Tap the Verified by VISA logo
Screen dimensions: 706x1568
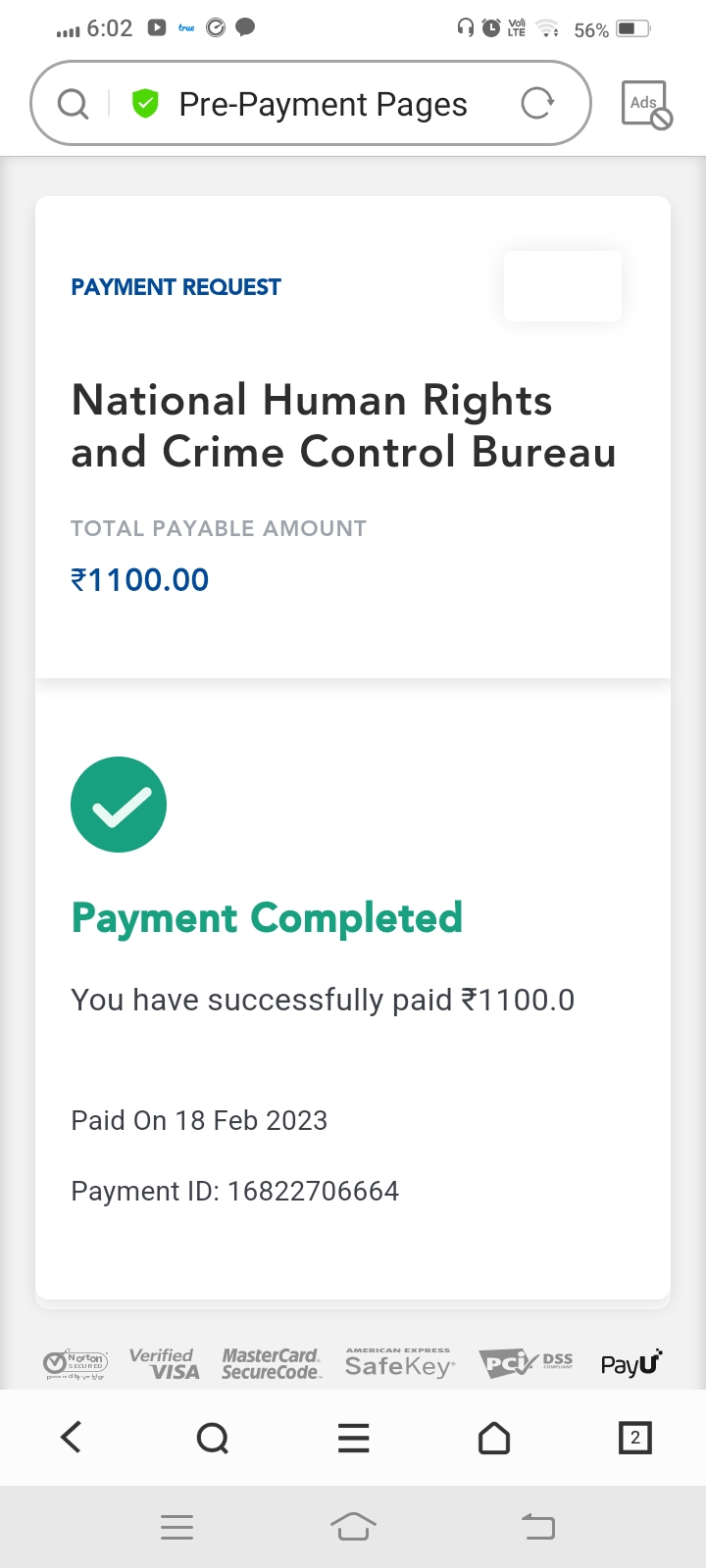pyautogui.click(x=164, y=1363)
